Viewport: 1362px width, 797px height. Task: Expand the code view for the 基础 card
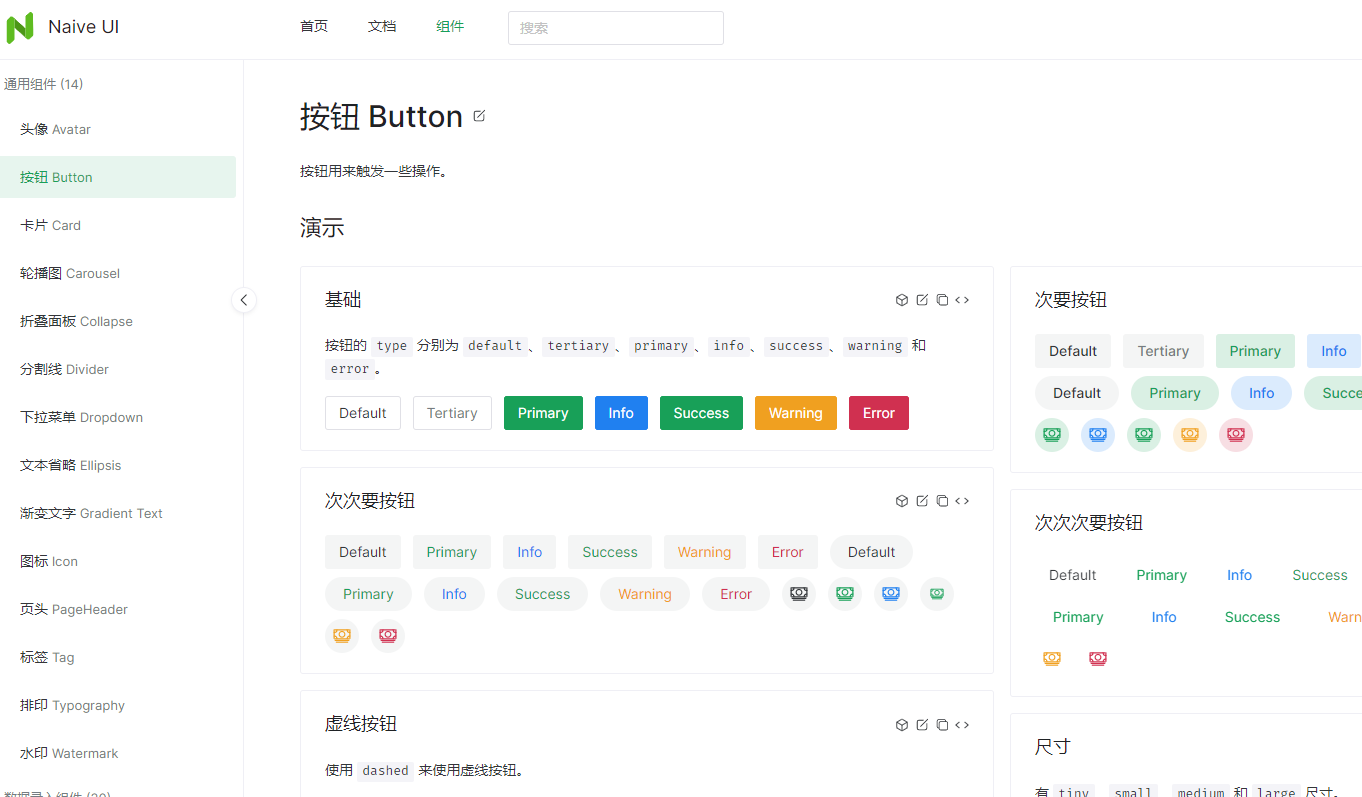coord(962,300)
